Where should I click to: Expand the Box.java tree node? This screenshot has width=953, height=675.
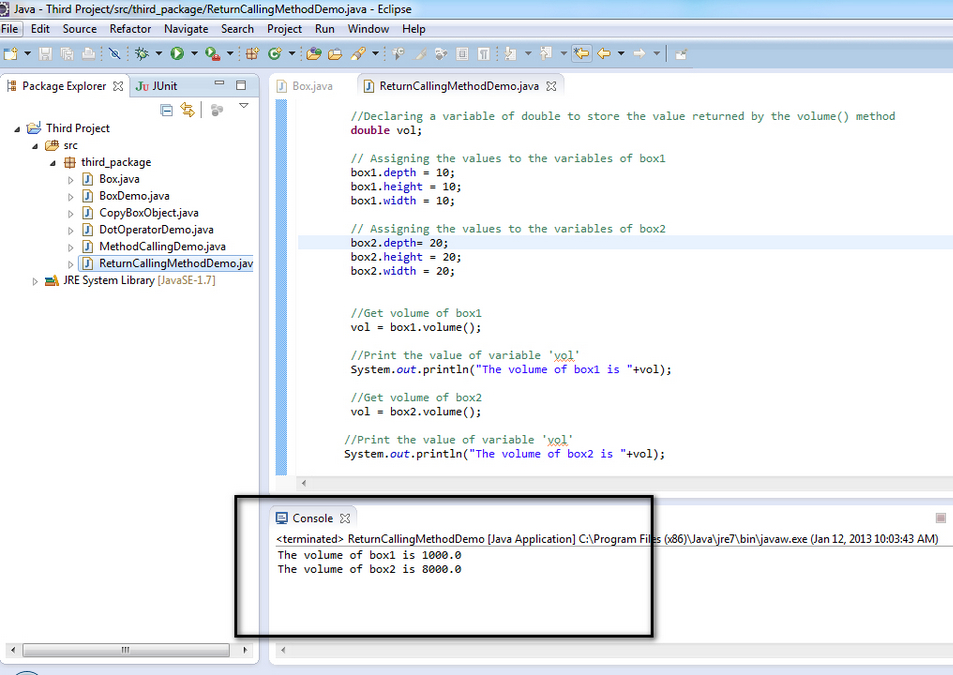[x=71, y=180]
